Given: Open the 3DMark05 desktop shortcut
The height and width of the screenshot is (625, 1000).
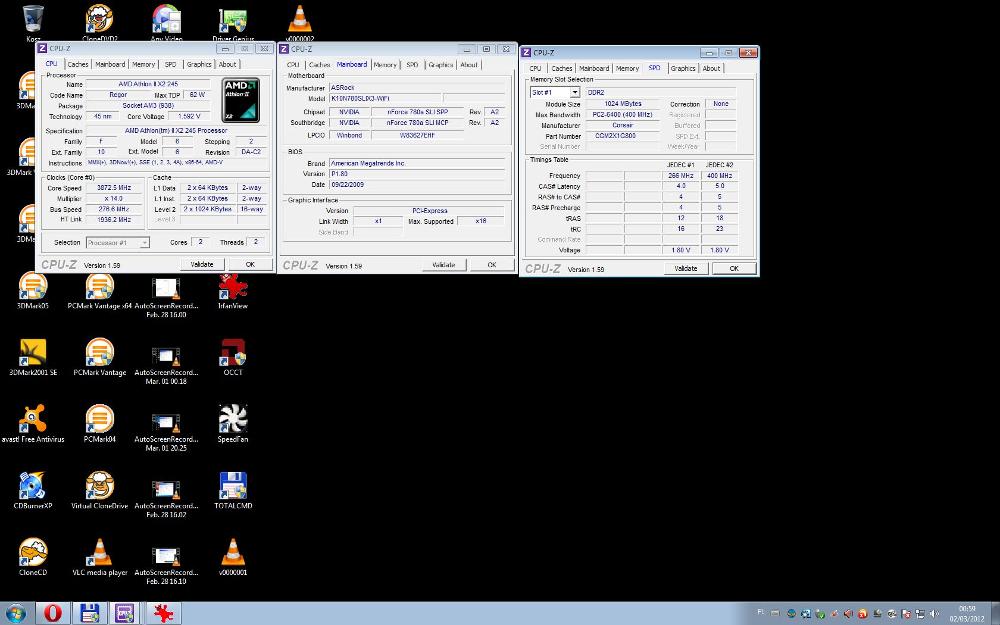Looking at the screenshot, I should (33, 290).
